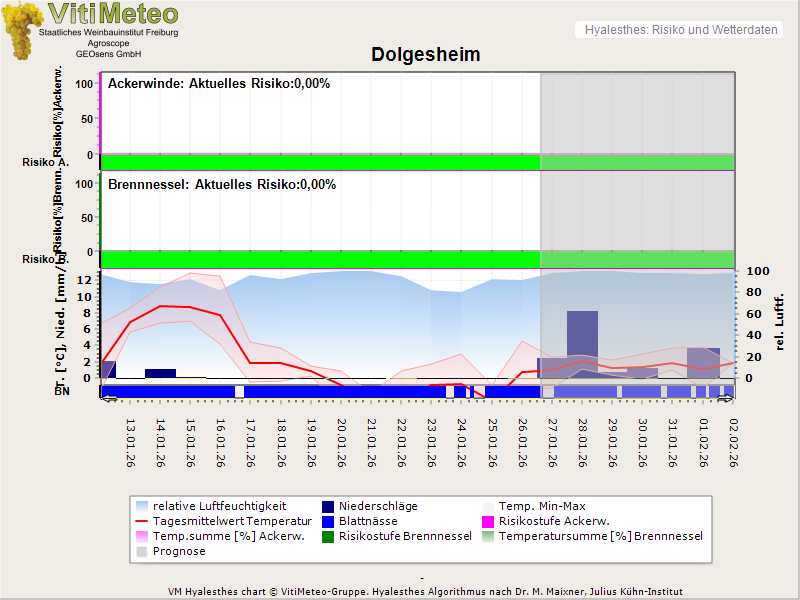The width and height of the screenshot is (800, 600).
Task: Click the dark blue Niederschläge legend icon
Action: click(327, 506)
